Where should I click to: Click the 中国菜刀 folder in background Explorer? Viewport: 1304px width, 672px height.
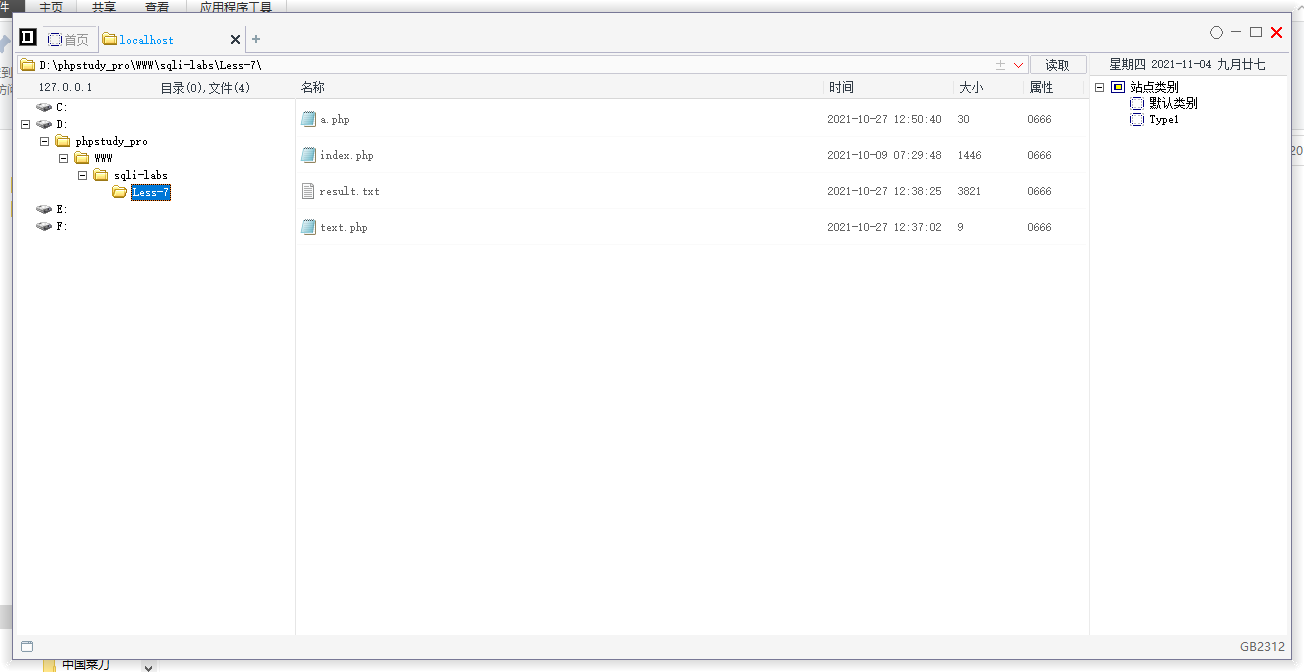85,665
